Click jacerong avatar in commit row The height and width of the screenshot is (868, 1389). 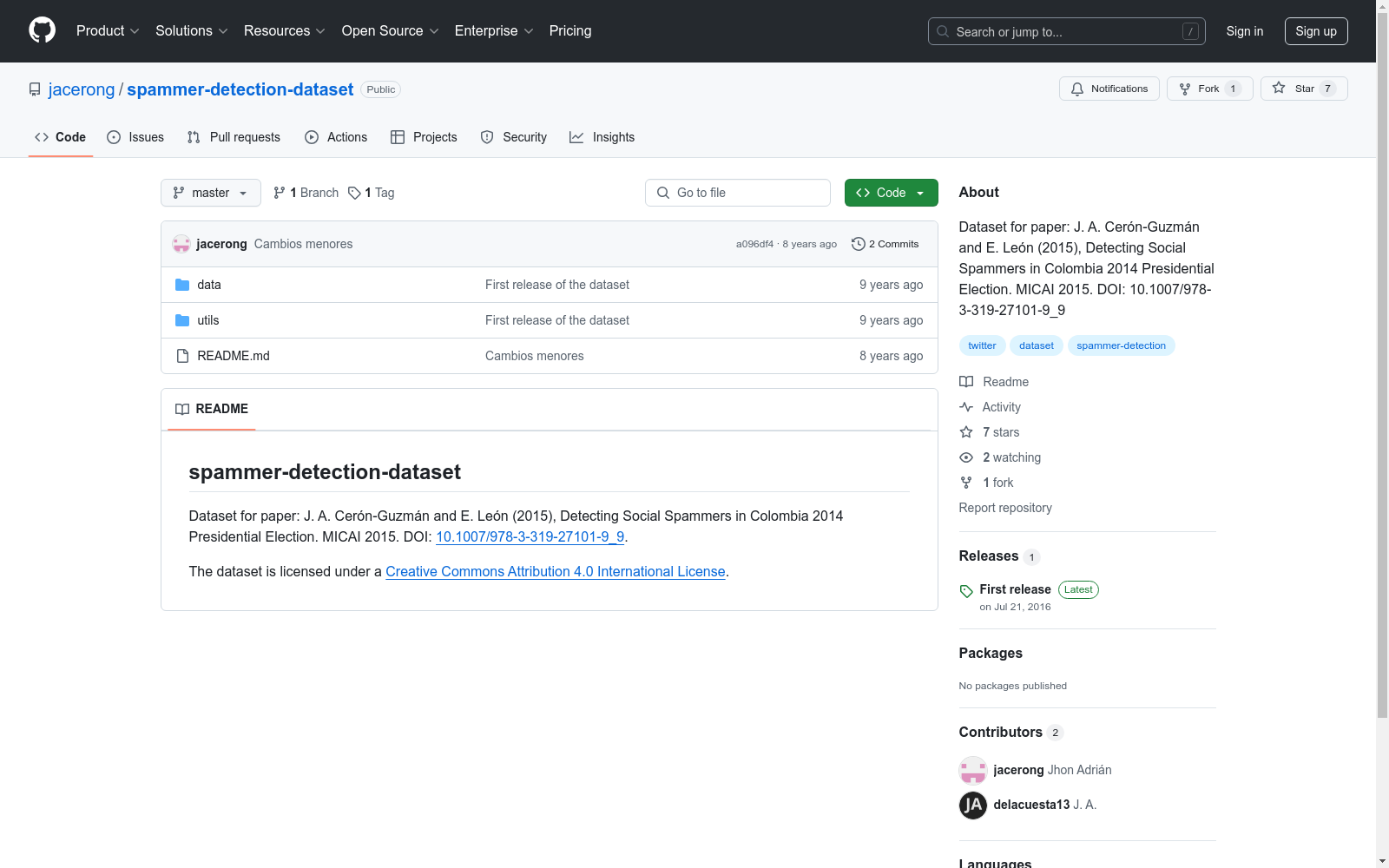tap(181, 244)
